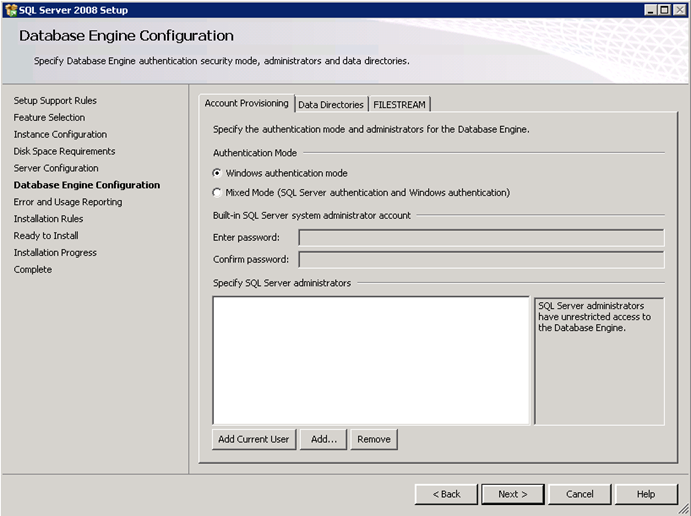Select Mixed Mode authentication radio button
This screenshot has width=691, height=516.
click(216, 193)
